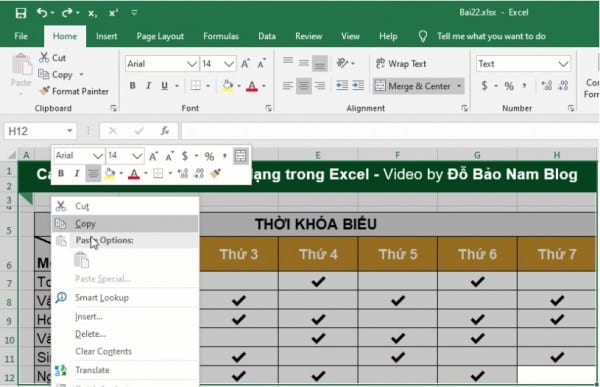Toggle Underline in the ribbon Font group

[x=165, y=85]
